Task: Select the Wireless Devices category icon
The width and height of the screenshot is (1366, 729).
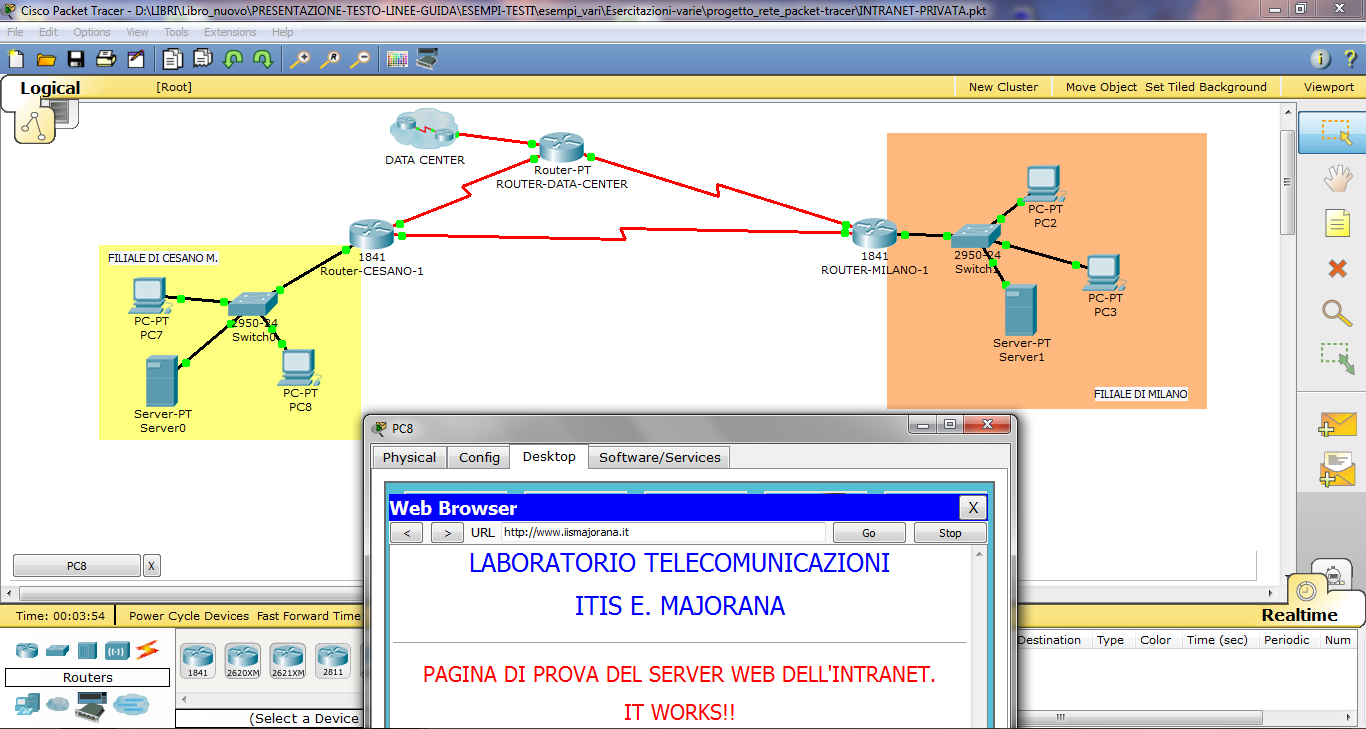Action: point(117,651)
